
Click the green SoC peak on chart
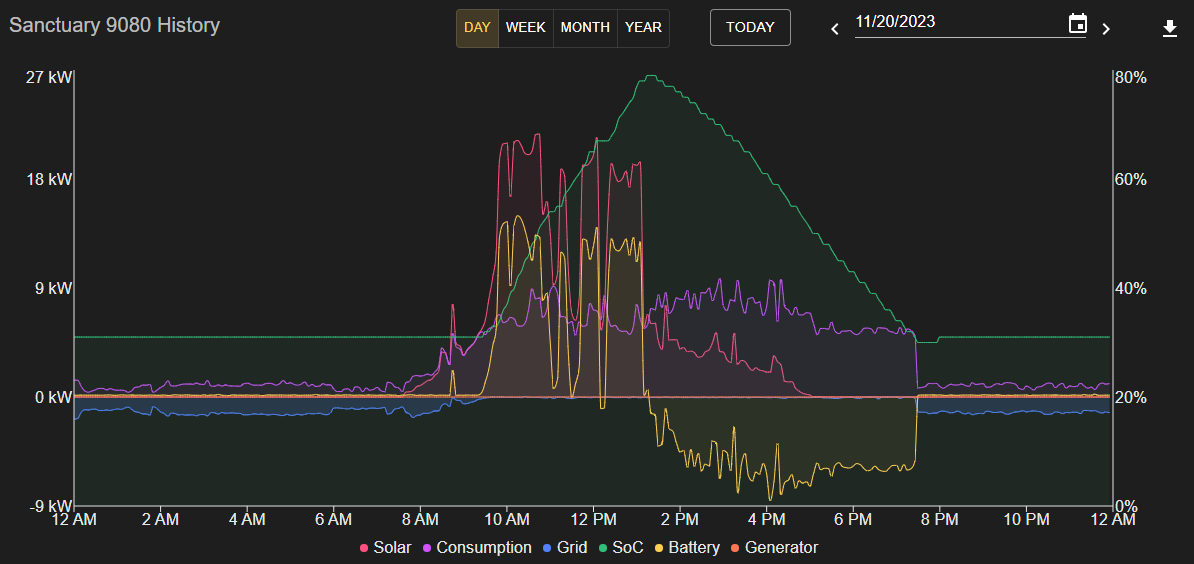click(651, 76)
